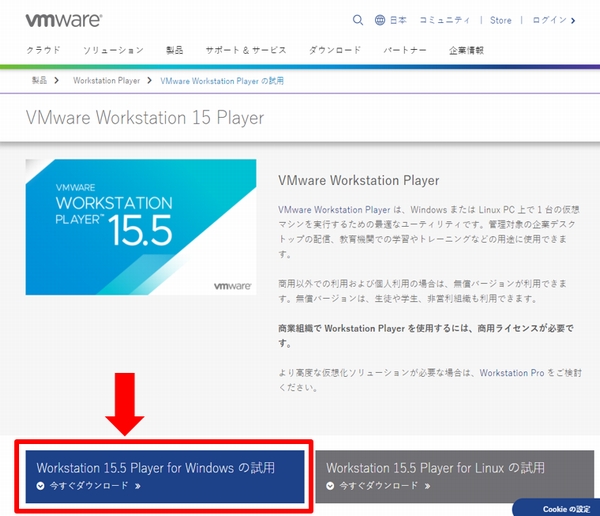
Task: Click Workstation 15.5 Player for Windows の試用 button
Action: [x=165, y=476]
